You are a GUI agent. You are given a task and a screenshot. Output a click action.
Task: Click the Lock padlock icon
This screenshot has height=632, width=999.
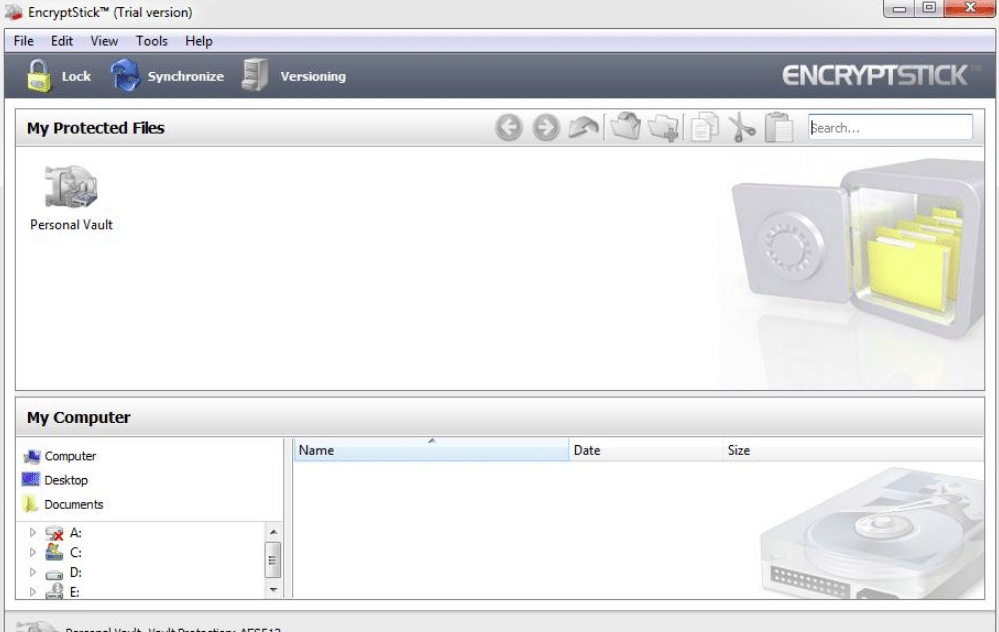tap(39, 76)
